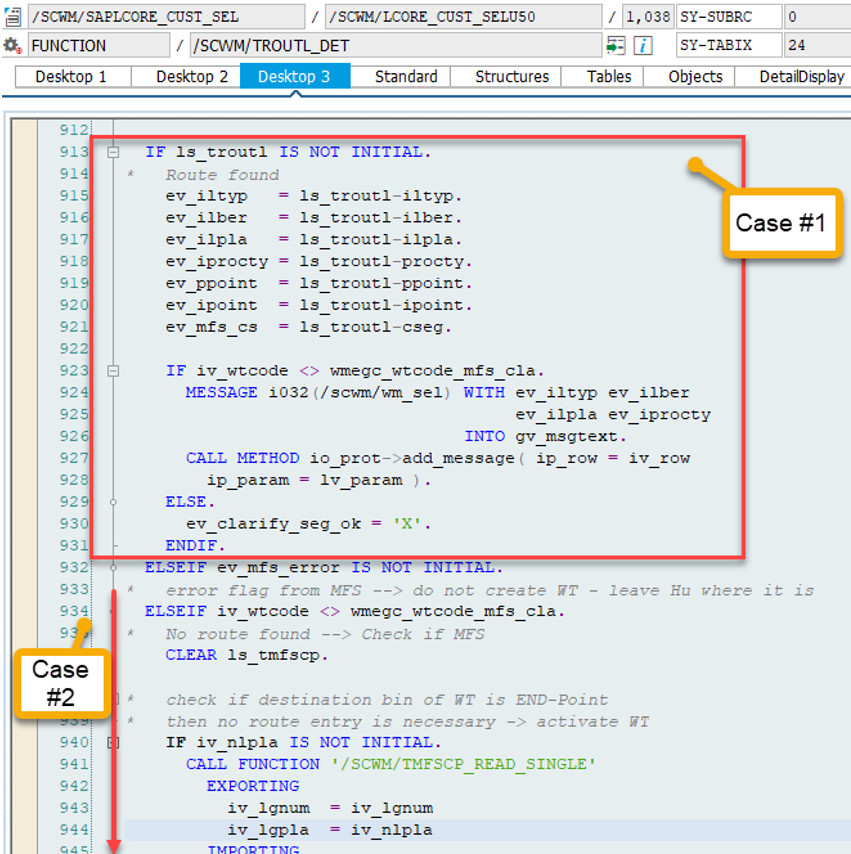The image size is (851, 854).
Task: Click '/SCWM/TMFSCP_READ_SINGLE' function call
Action: 463,764
